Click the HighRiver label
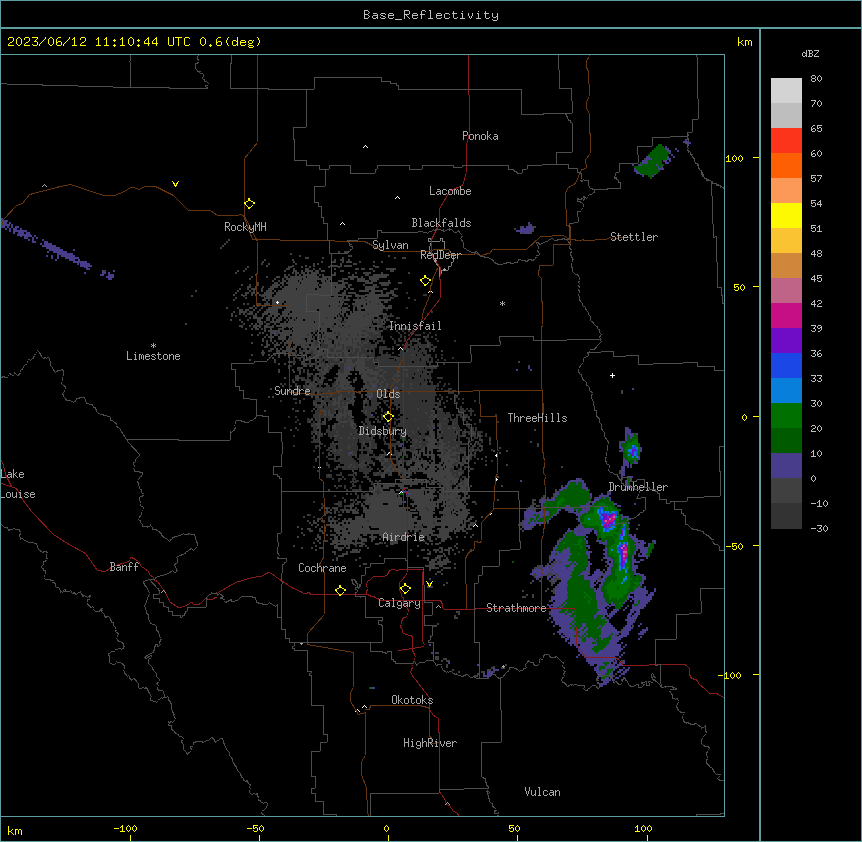 pyautogui.click(x=430, y=743)
